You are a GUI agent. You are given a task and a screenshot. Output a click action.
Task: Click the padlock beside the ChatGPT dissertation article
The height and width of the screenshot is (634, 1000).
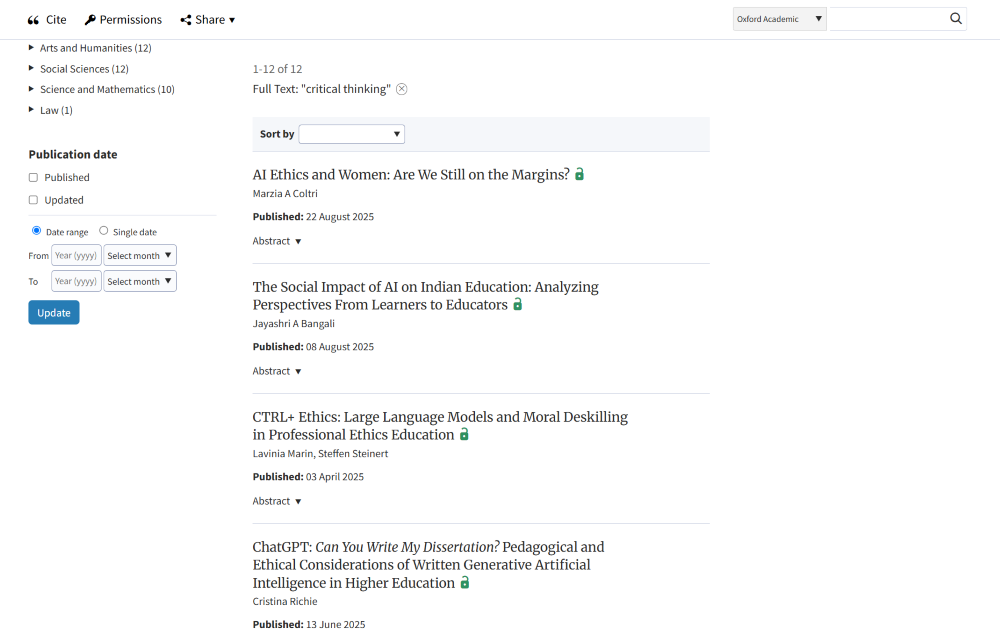464,582
